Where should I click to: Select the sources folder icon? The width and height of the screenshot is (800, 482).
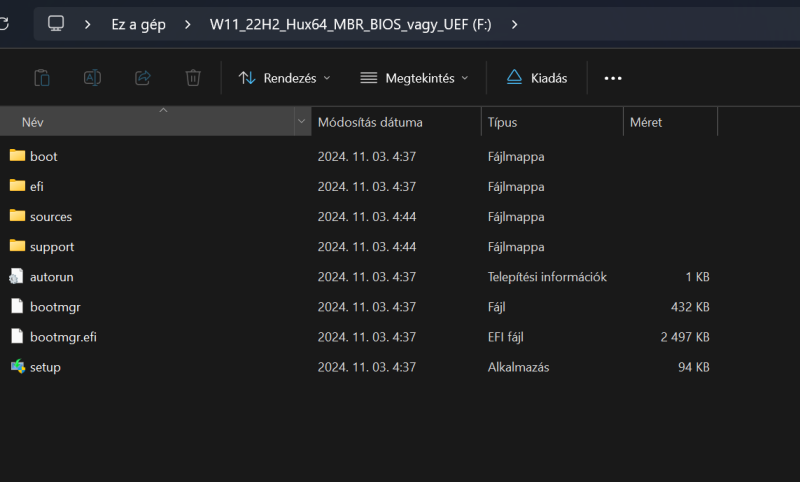17,215
